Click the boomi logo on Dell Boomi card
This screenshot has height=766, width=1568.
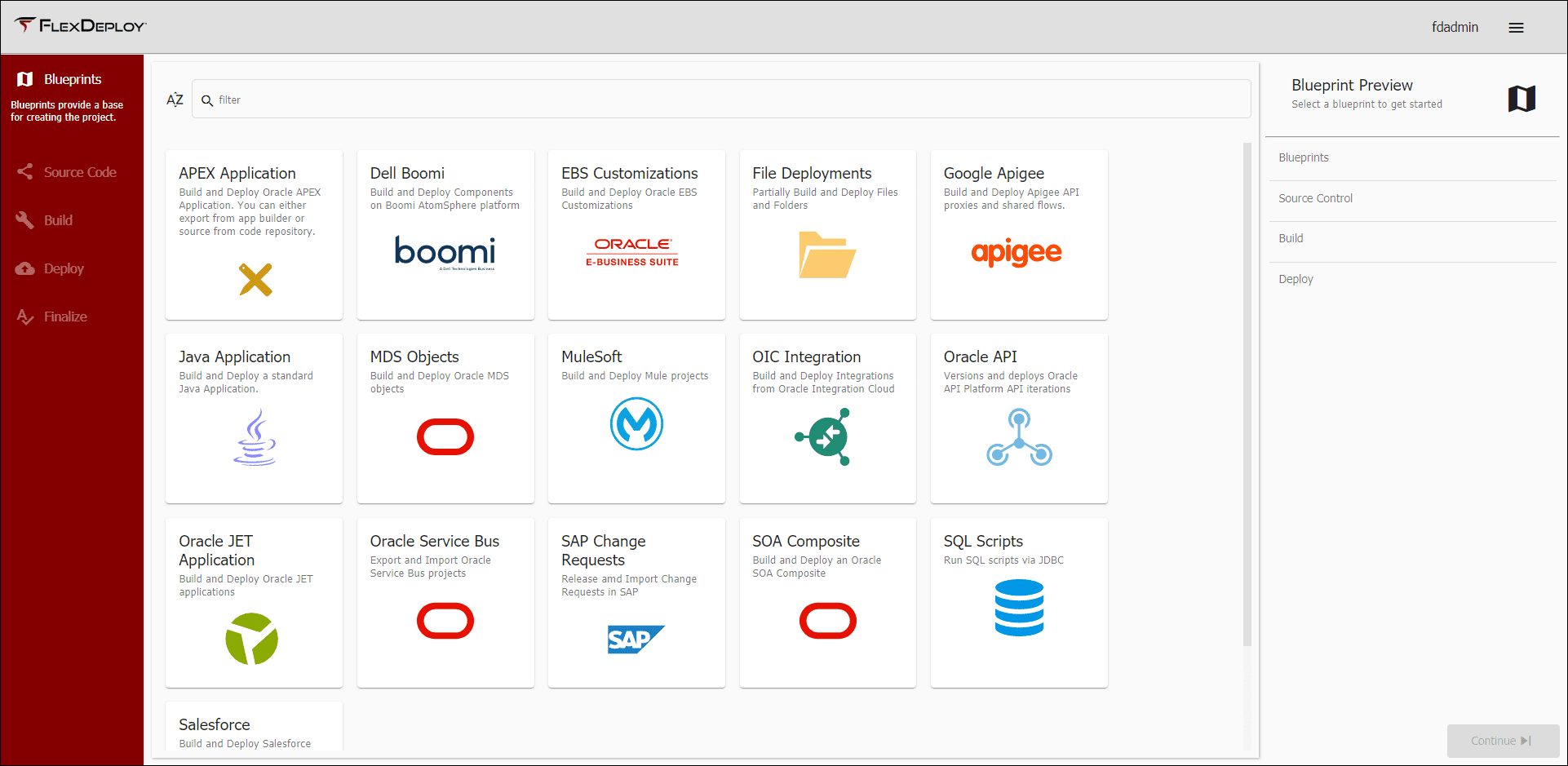(445, 253)
